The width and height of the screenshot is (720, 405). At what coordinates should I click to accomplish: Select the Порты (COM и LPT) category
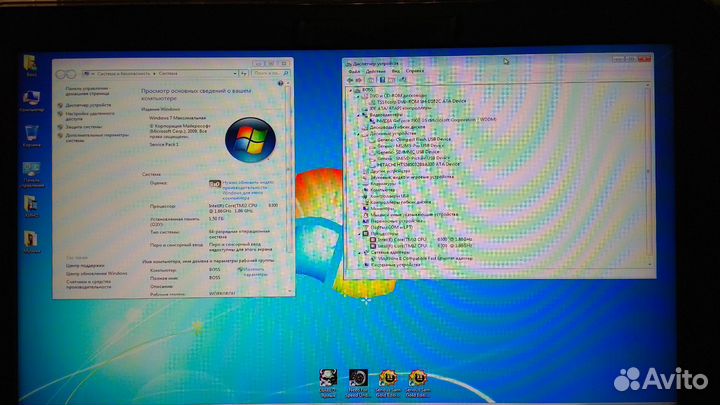391,227
